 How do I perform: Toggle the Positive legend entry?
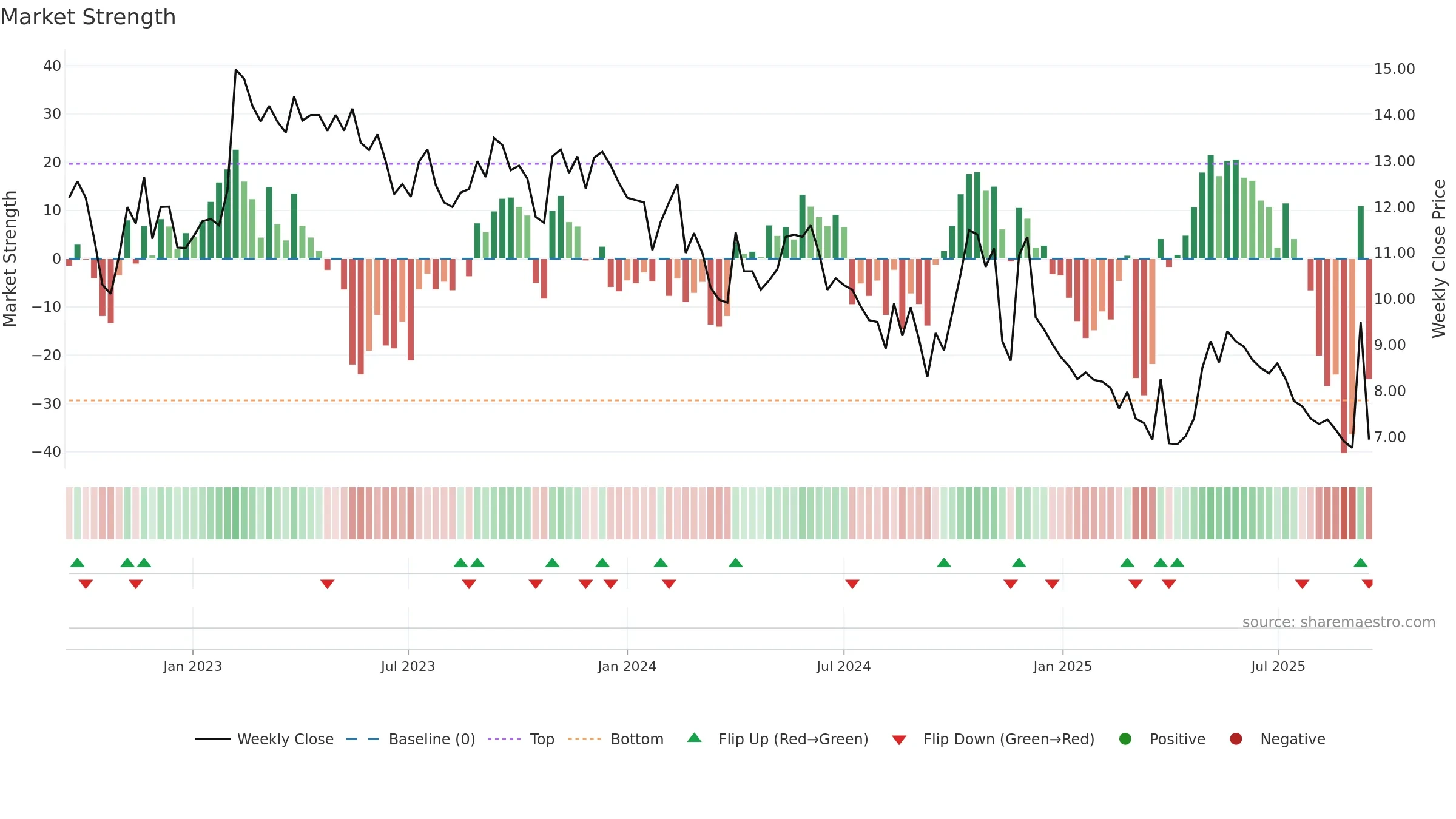(x=1162, y=739)
